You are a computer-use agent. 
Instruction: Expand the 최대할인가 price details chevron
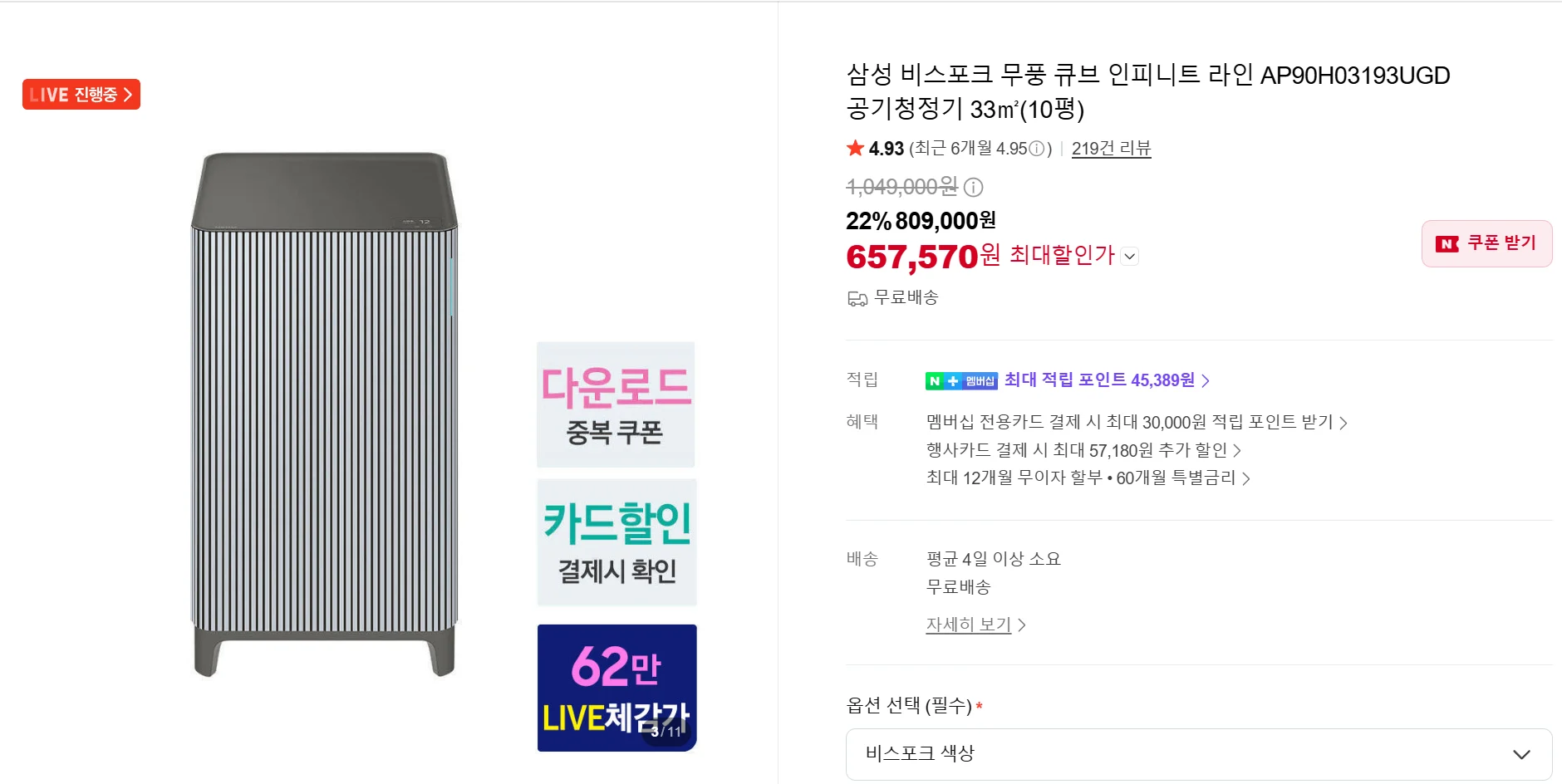(x=1129, y=256)
